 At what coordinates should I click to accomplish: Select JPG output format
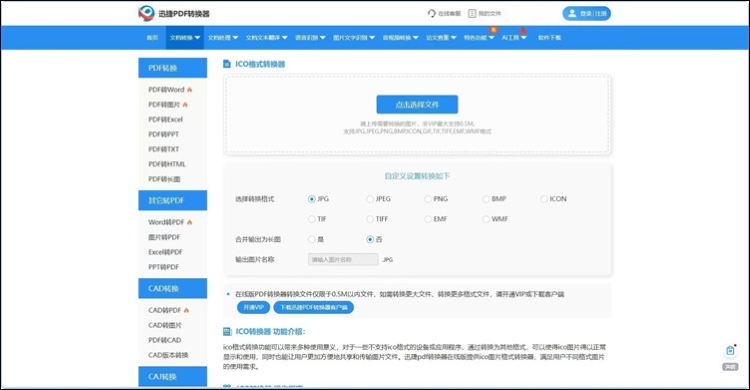tap(312, 199)
